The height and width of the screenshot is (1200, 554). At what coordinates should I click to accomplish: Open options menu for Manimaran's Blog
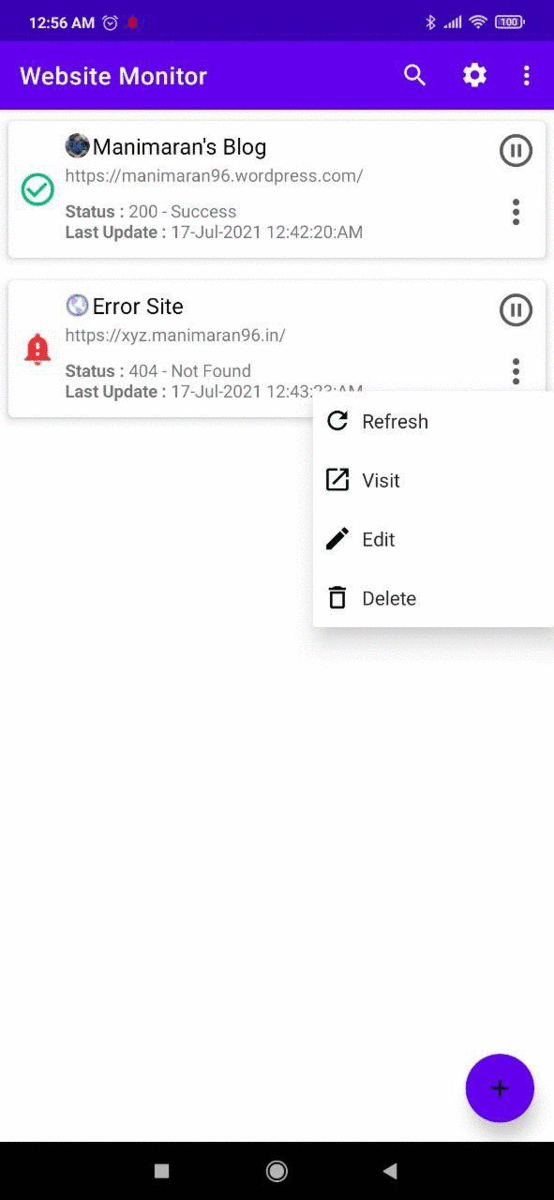pos(516,212)
